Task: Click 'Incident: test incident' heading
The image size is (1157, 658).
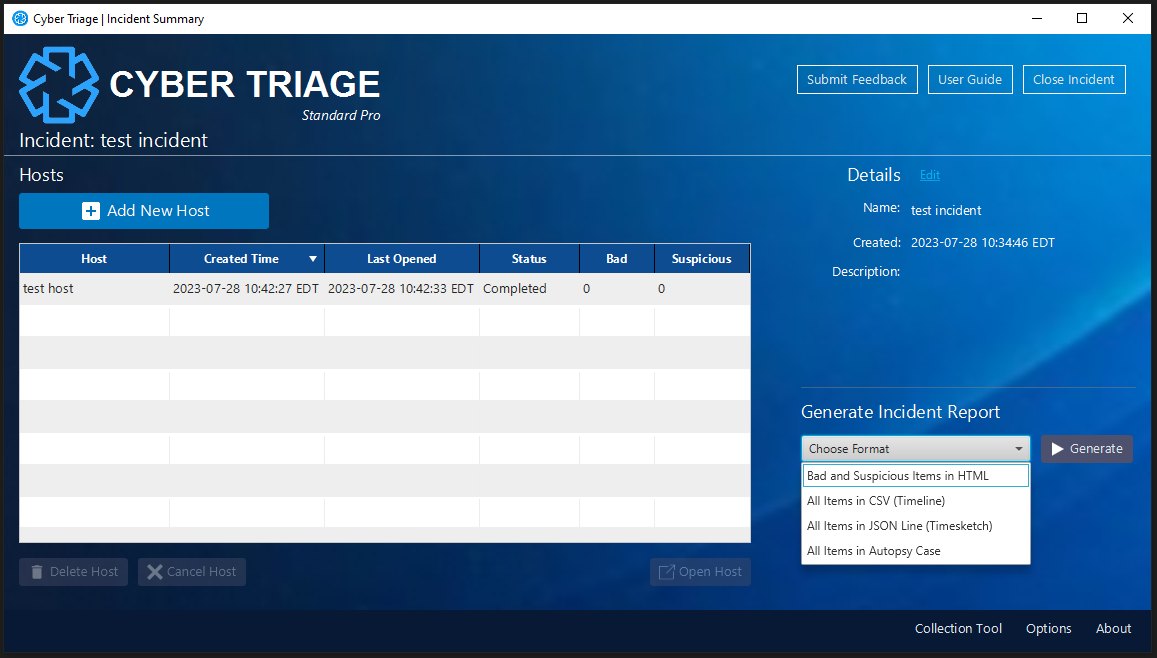Action: [114, 140]
